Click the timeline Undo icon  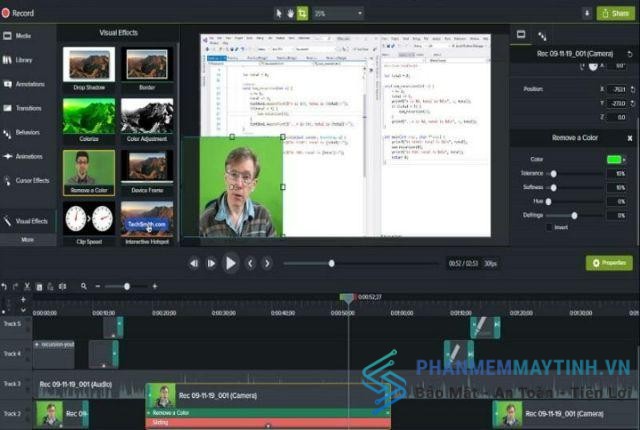[x=4, y=287]
